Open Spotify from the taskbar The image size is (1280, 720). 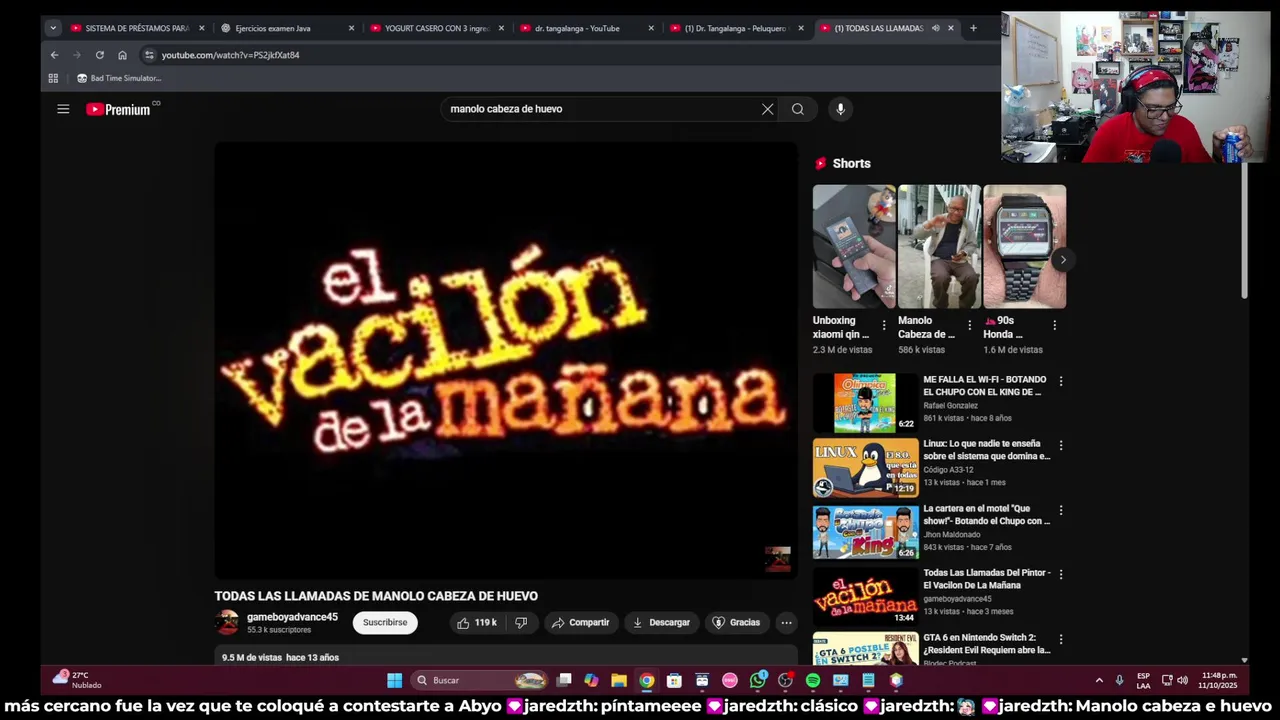coord(813,680)
